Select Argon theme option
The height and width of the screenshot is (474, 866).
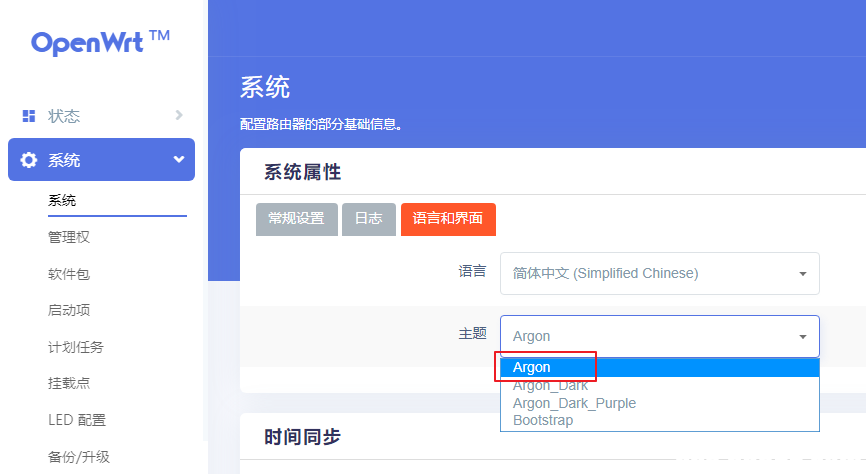532,368
